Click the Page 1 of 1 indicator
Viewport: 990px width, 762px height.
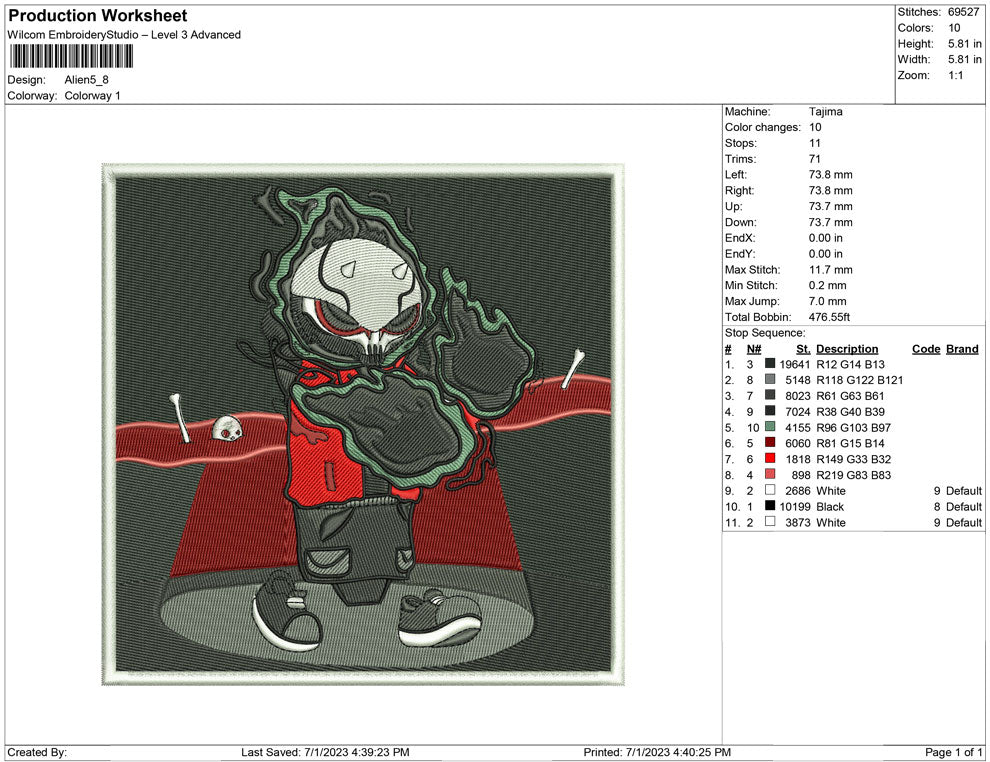click(953, 752)
